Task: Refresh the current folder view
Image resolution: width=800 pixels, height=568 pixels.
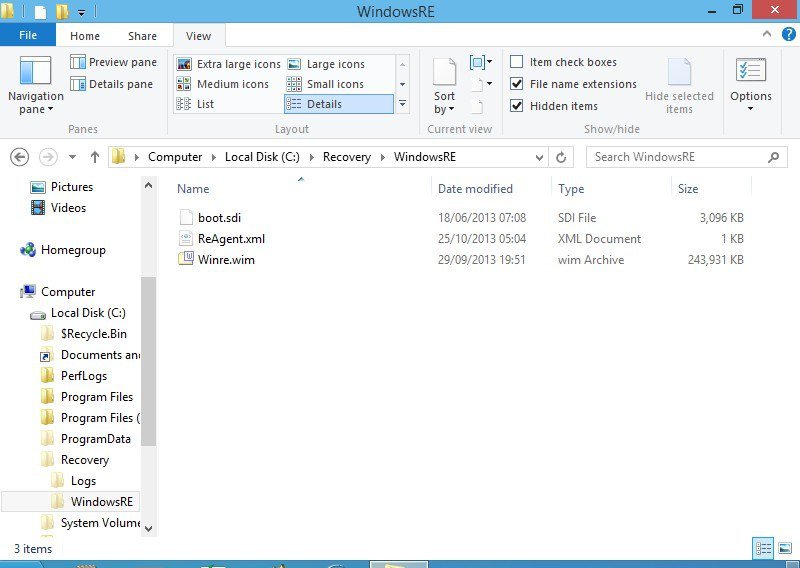Action: [x=561, y=157]
